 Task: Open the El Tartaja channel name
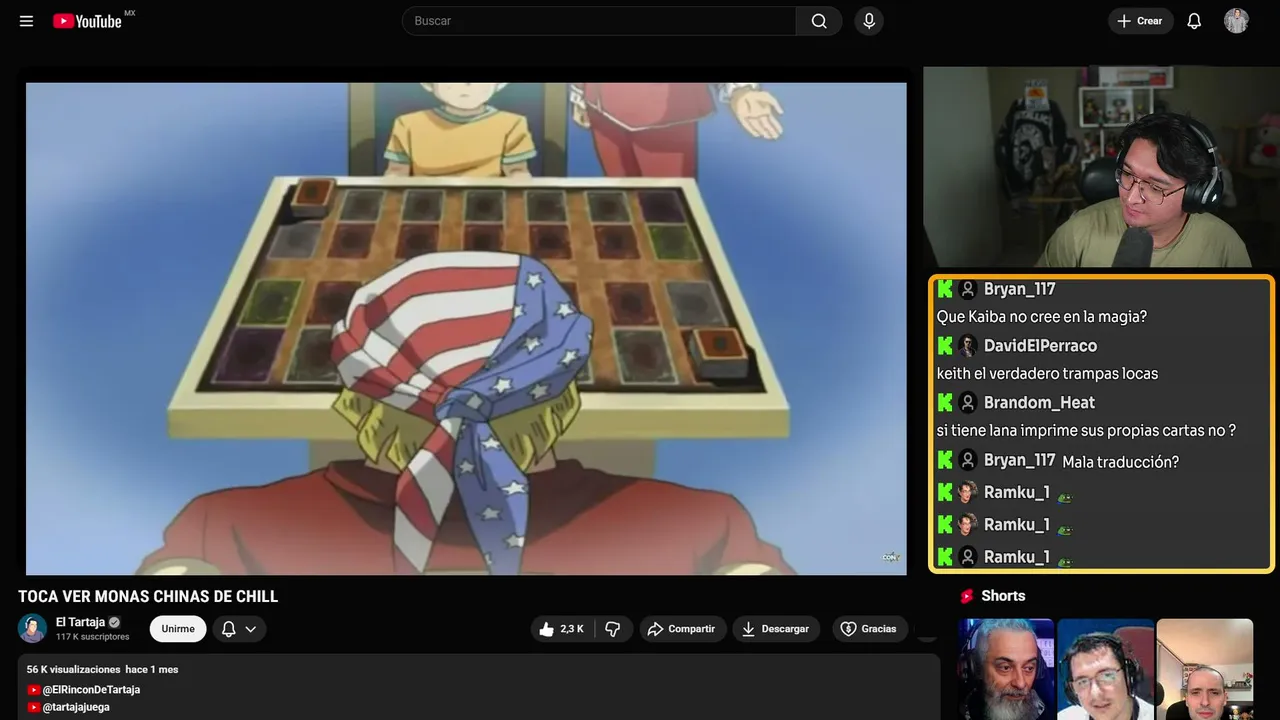[80, 622]
